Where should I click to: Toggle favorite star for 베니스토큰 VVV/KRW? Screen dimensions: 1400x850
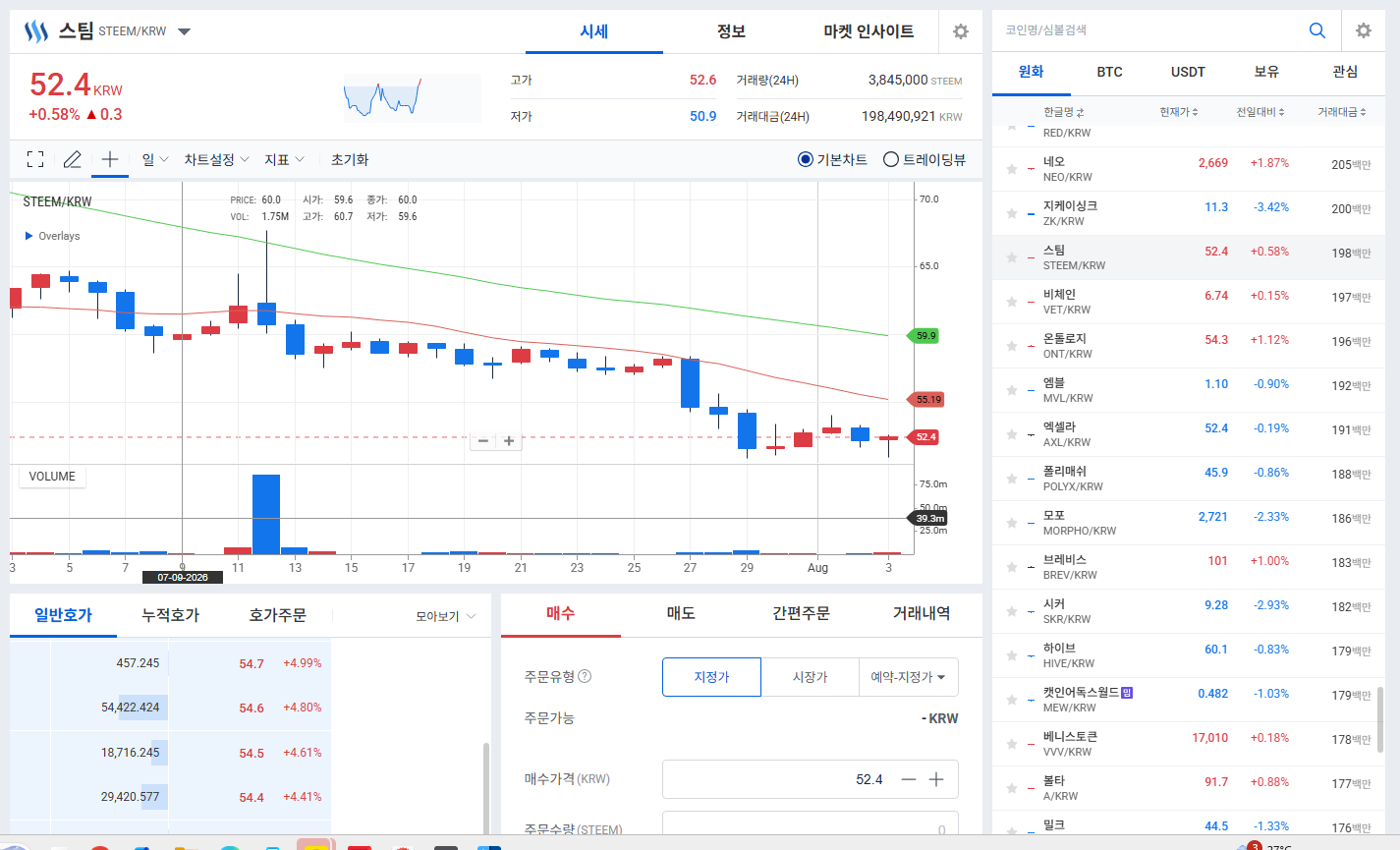point(1012,744)
